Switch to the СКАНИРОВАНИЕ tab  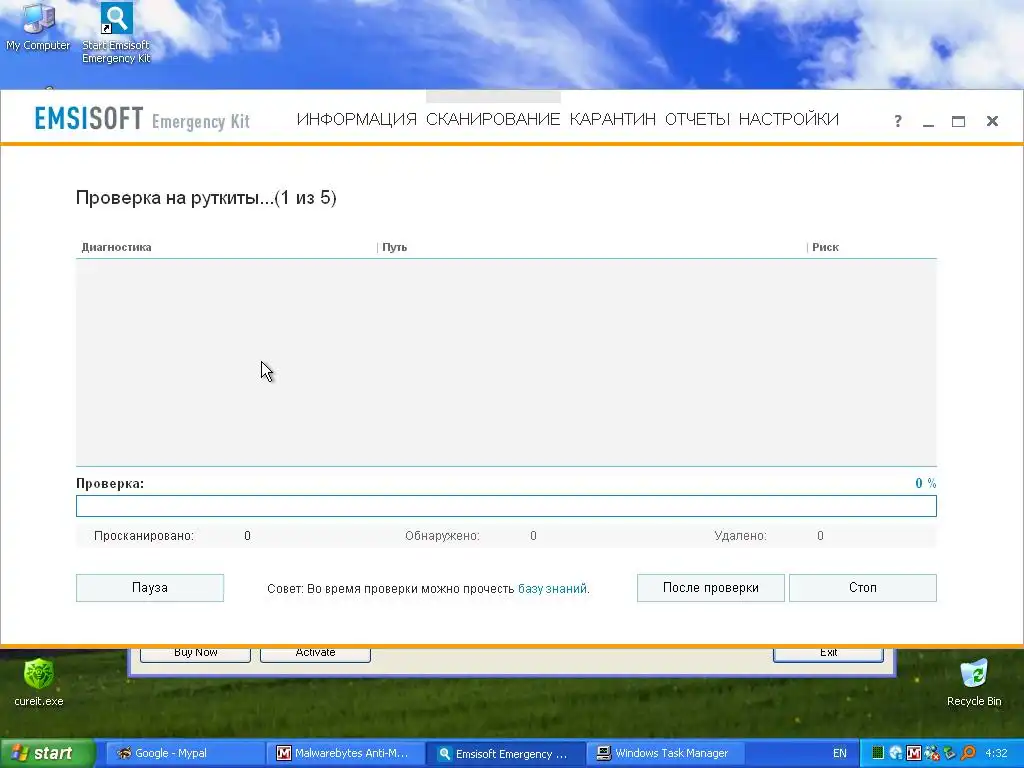(x=493, y=120)
